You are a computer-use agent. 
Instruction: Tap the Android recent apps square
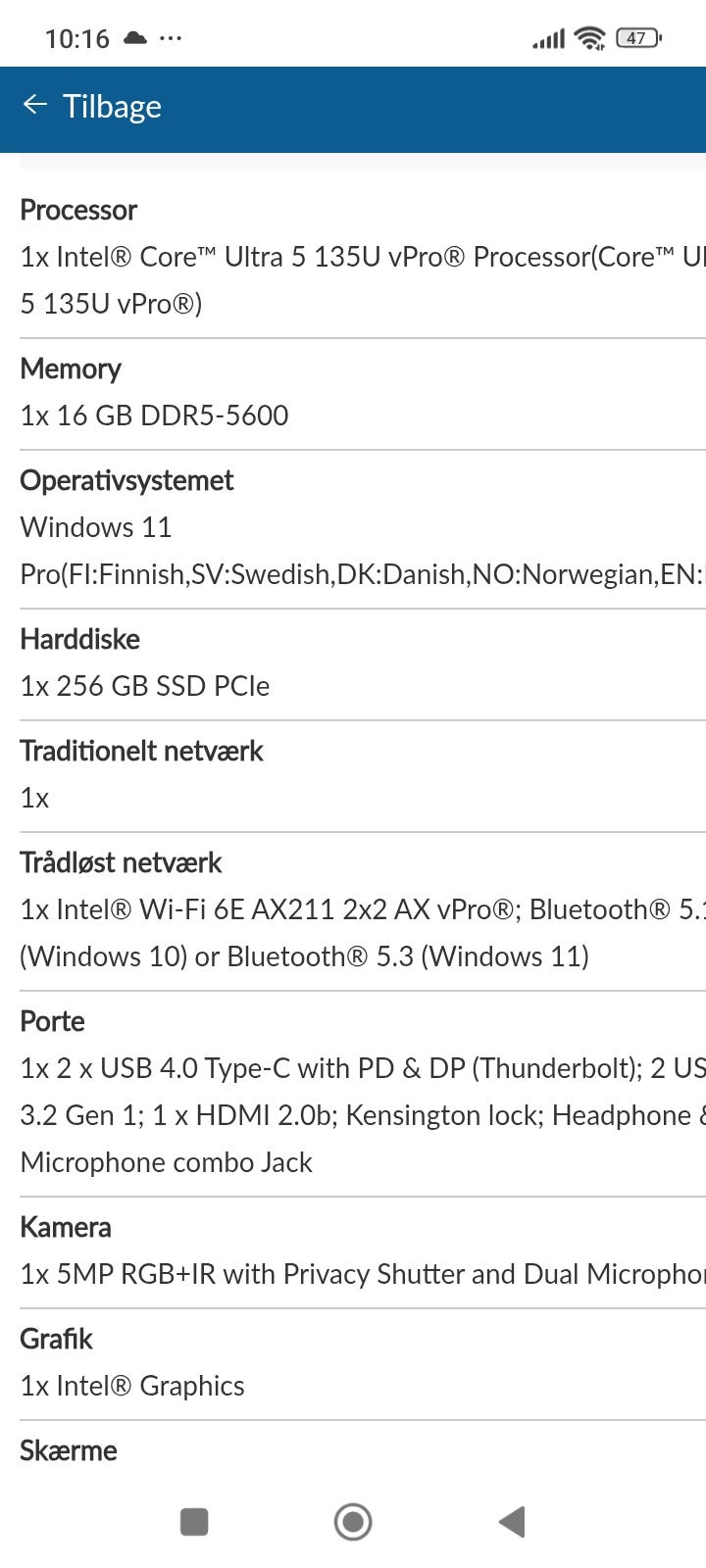click(194, 1521)
